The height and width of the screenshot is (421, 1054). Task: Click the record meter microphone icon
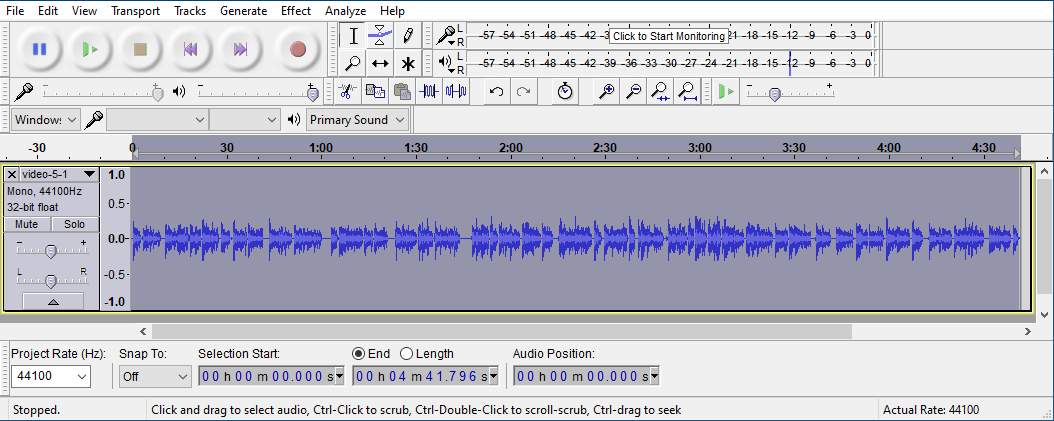[x=444, y=35]
